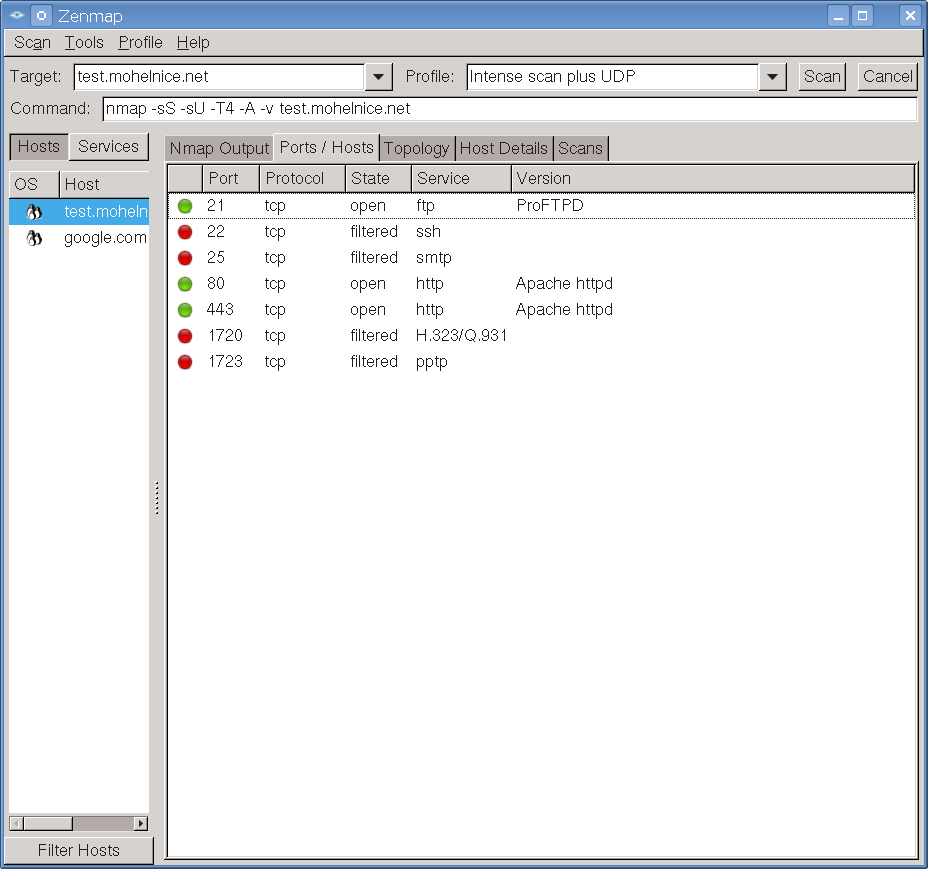Click the H.323/Q.931 service cell
The width and height of the screenshot is (928, 869).
(462, 336)
